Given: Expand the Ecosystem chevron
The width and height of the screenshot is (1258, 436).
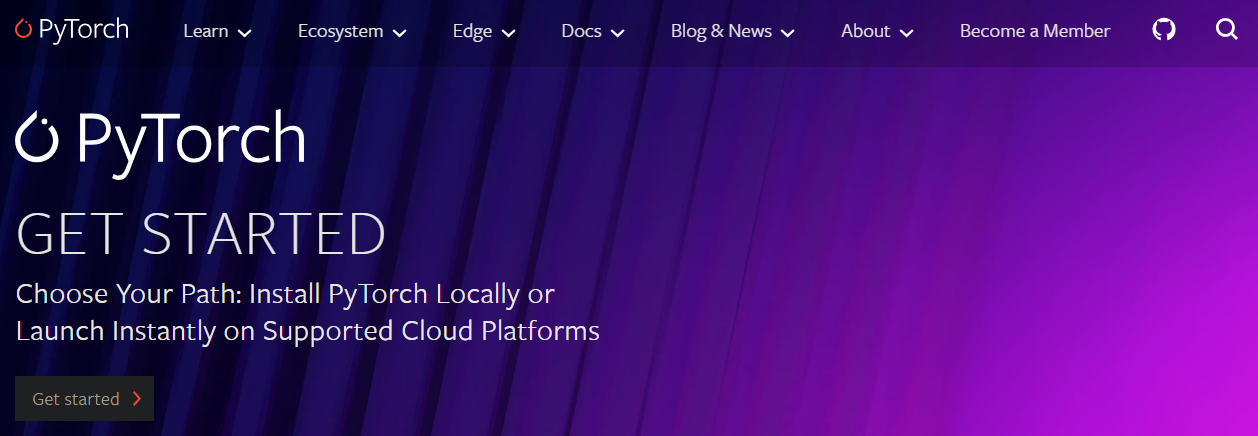Looking at the screenshot, I should pyautogui.click(x=400, y=33).
